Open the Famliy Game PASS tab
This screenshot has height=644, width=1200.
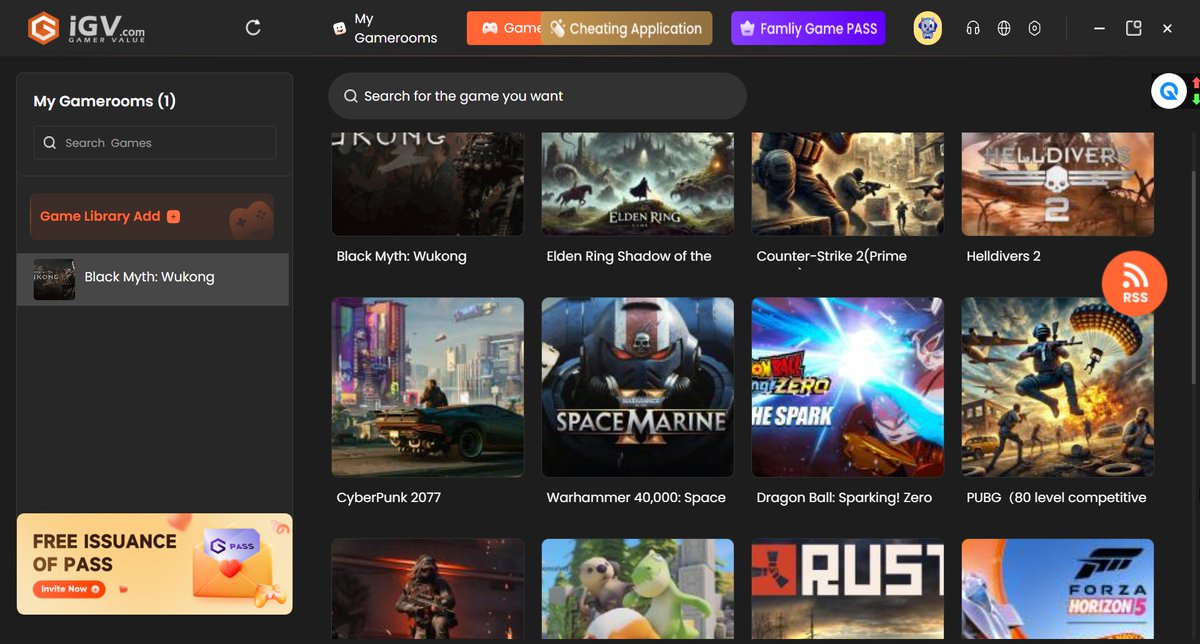point(808,28)
